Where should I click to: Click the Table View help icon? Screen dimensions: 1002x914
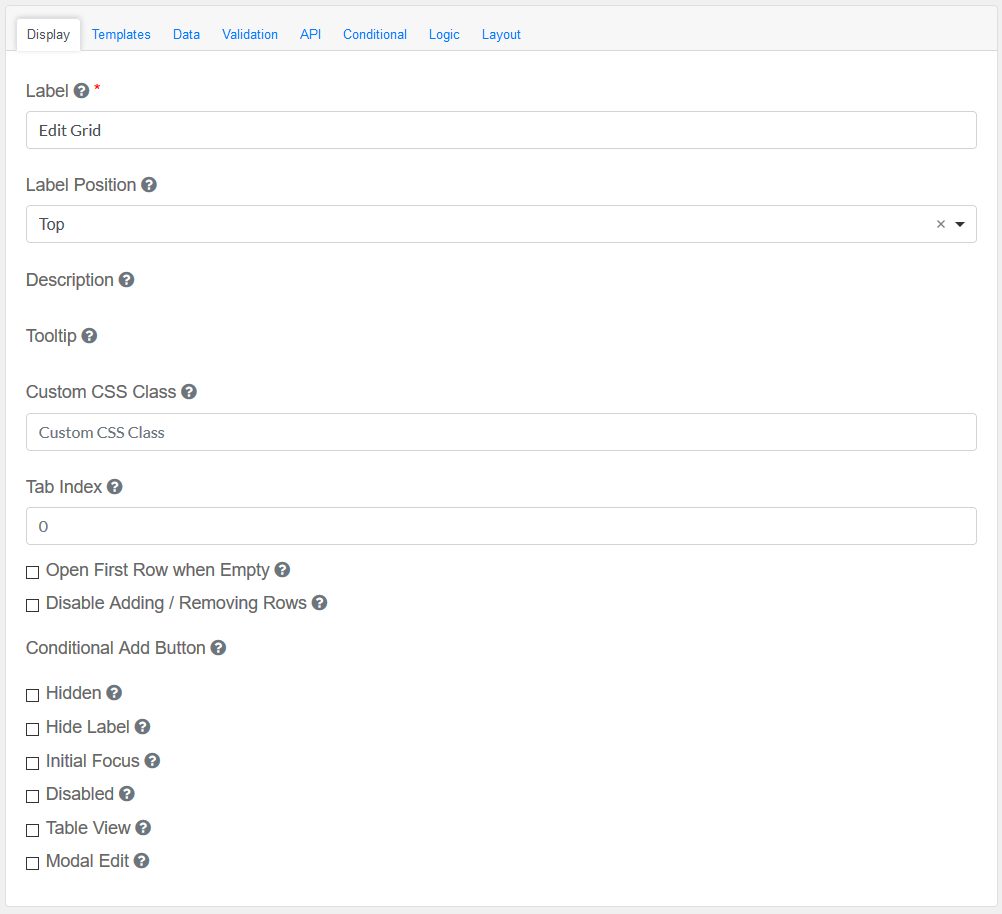coord(143,828)
